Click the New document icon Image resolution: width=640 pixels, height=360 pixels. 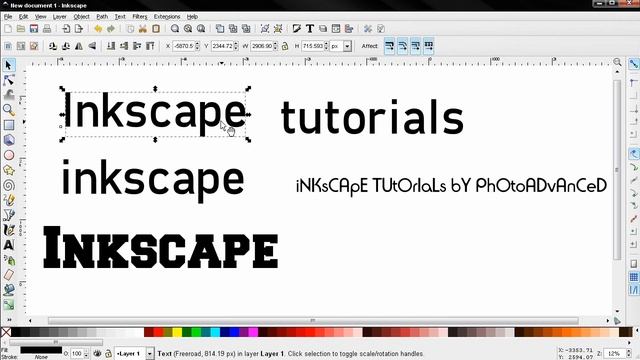[x=8, y=29]
